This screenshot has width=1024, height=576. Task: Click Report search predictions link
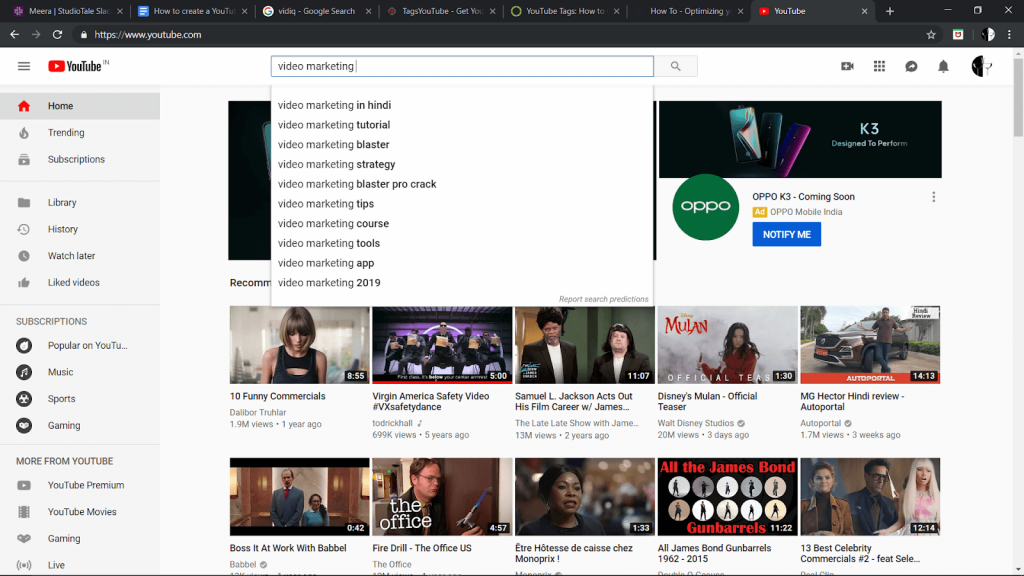click(x=603, y=299)
